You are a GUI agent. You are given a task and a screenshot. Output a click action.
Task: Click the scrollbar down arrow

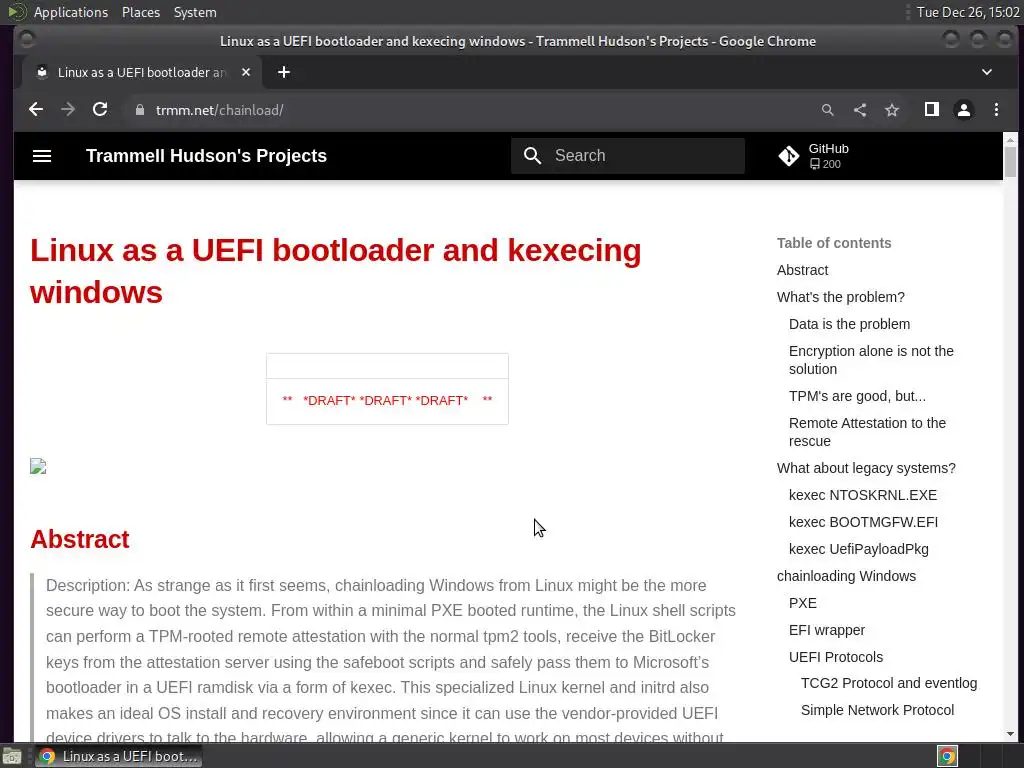[1010, 735]
